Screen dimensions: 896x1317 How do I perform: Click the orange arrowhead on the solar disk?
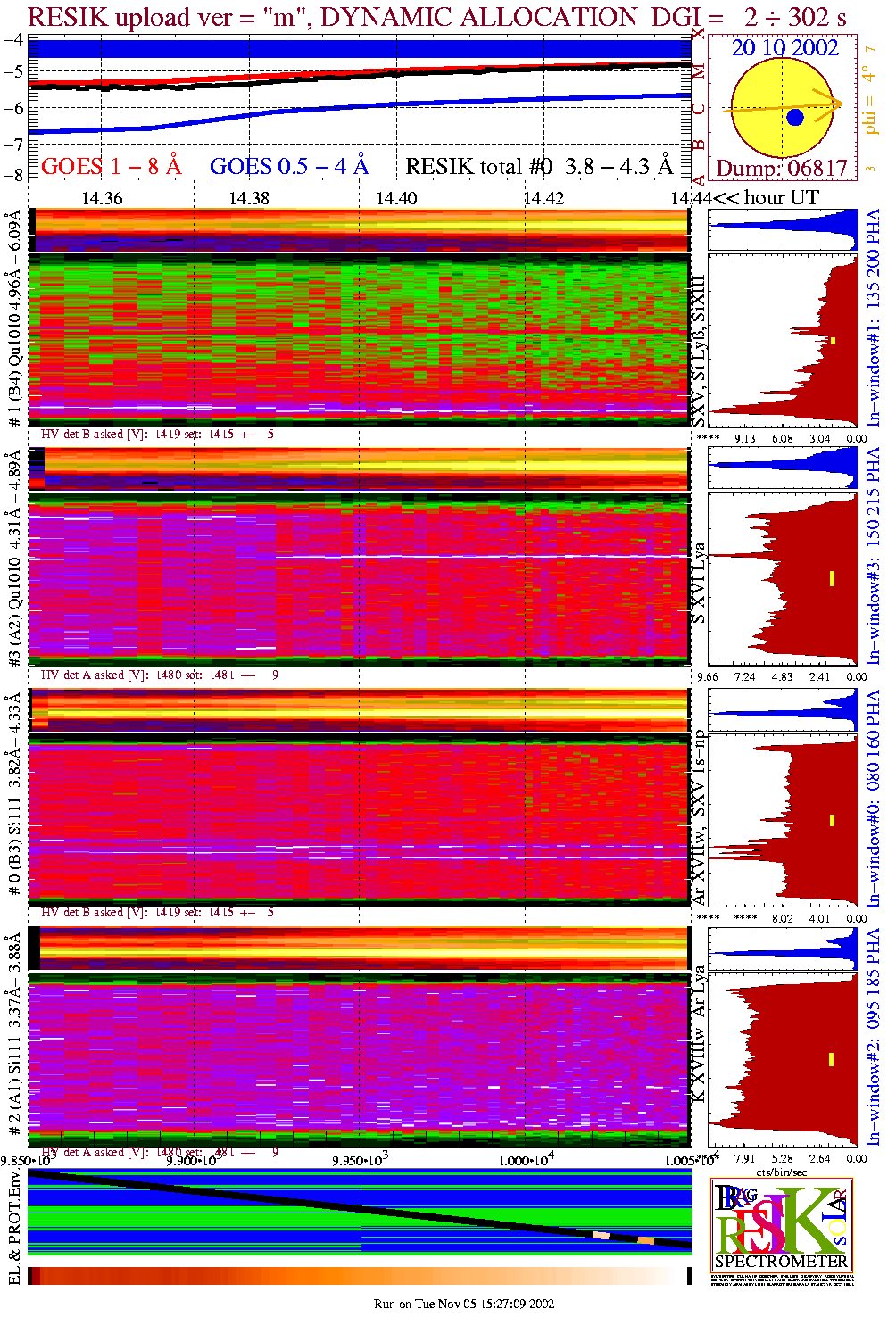point(835,104)
